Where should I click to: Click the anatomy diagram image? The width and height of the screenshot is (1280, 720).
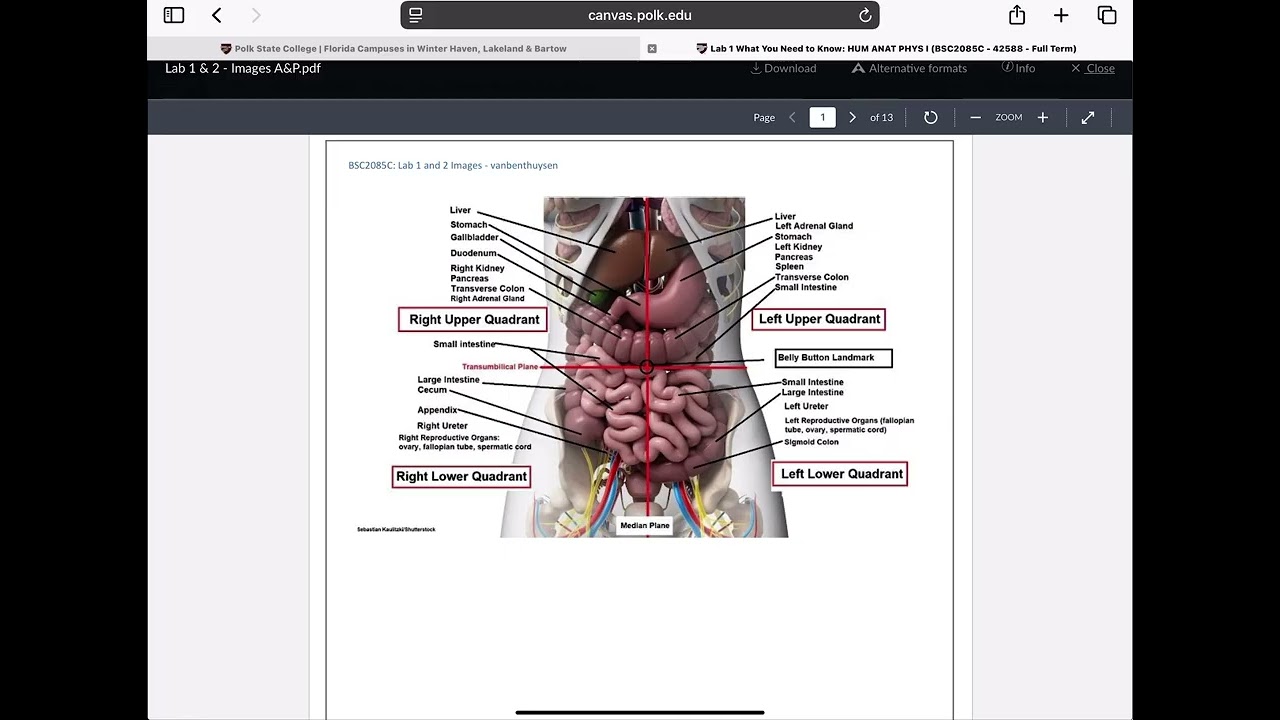645,367
